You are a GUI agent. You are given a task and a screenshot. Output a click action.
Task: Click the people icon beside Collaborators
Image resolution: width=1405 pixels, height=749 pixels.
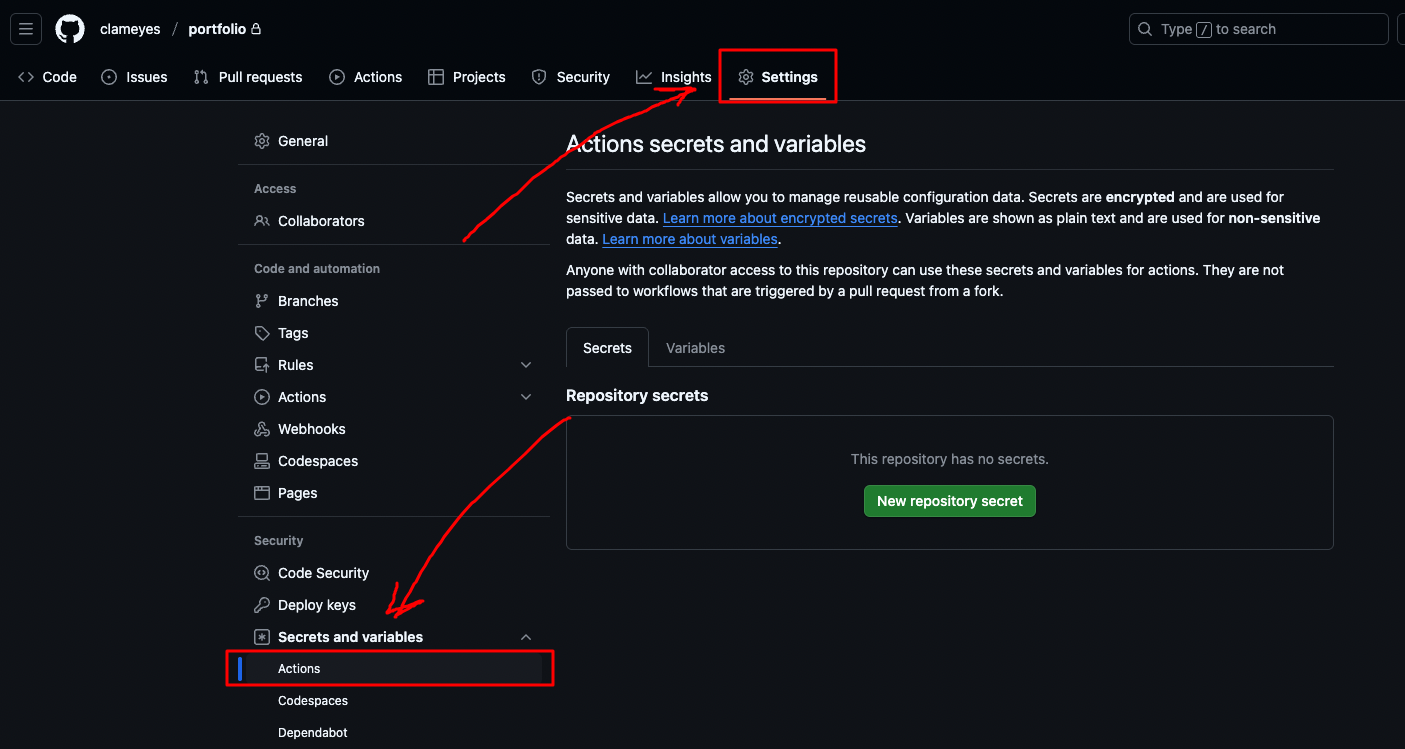tap(262, 221)
